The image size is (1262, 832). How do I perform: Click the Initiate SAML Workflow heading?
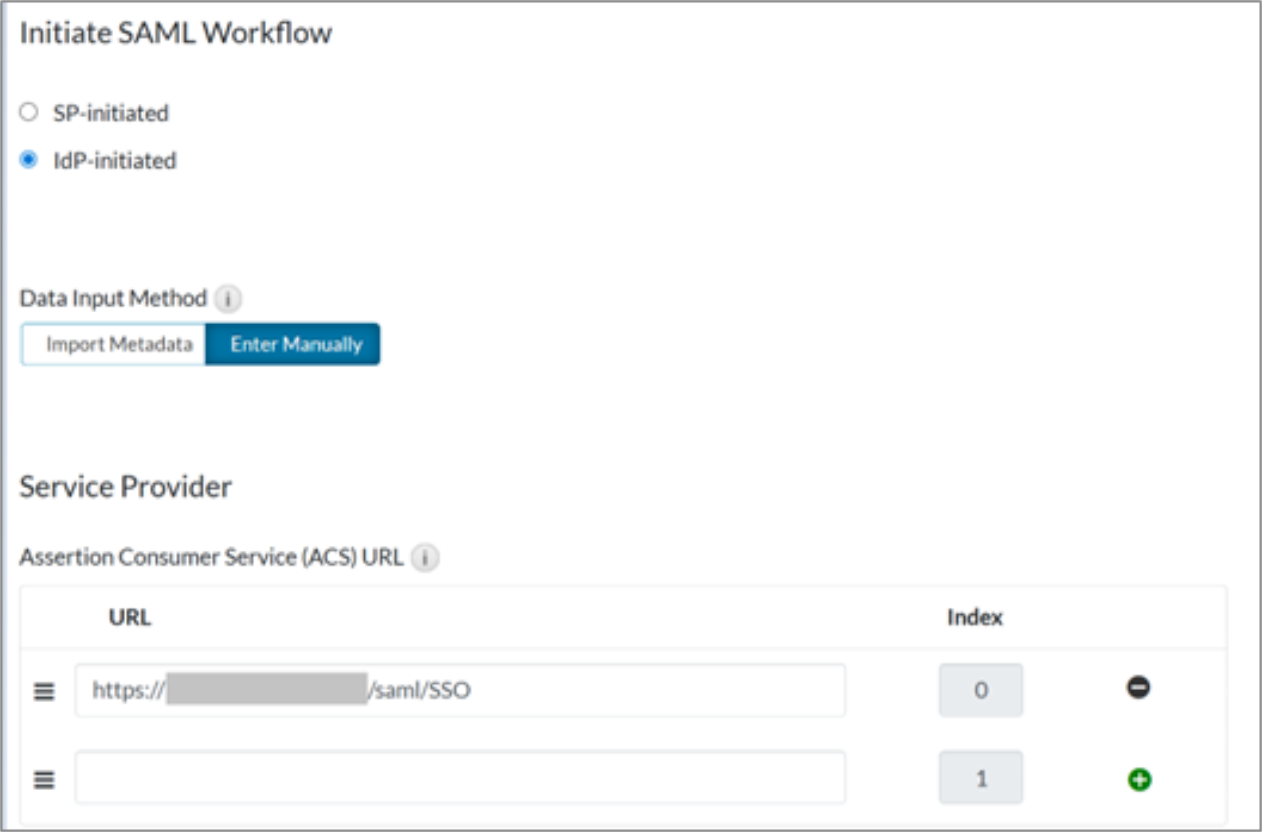[x=176, y=33]
